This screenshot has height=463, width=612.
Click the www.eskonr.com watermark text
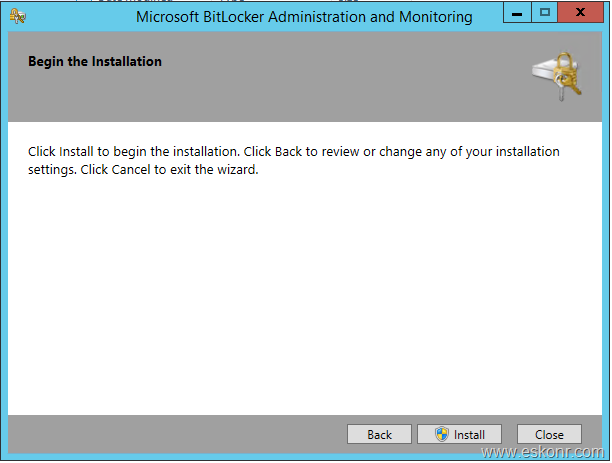pyautogui.click(x=542, y=454)
